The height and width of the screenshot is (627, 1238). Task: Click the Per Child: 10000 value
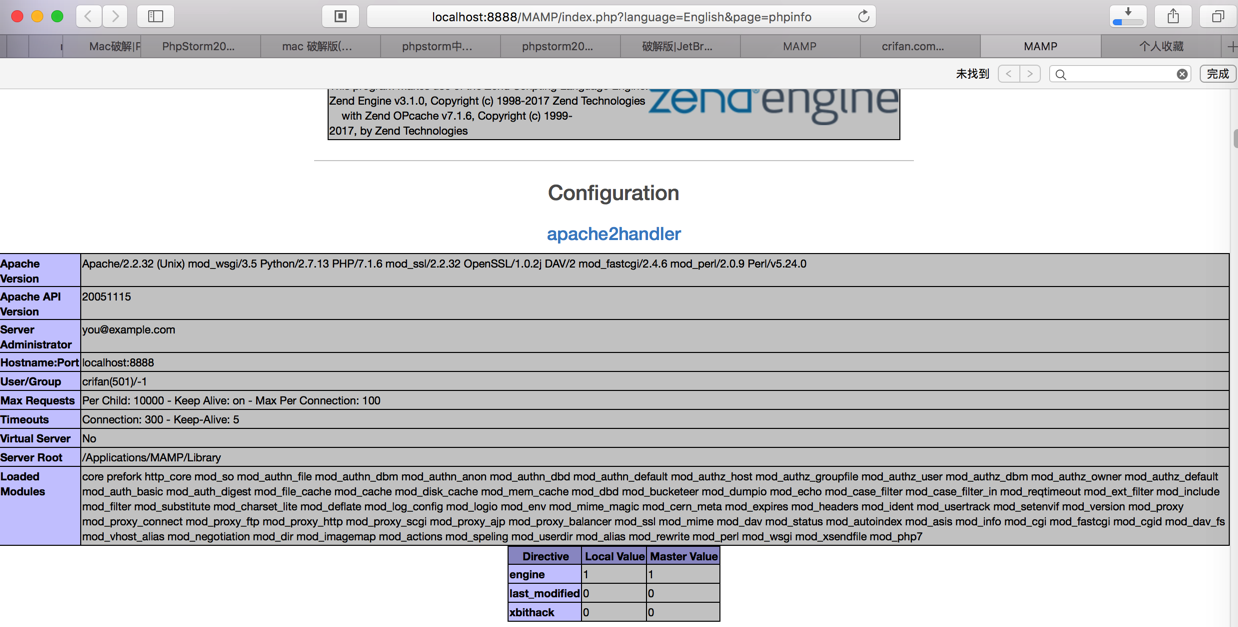pyautogui.click(x=231, y=401)
